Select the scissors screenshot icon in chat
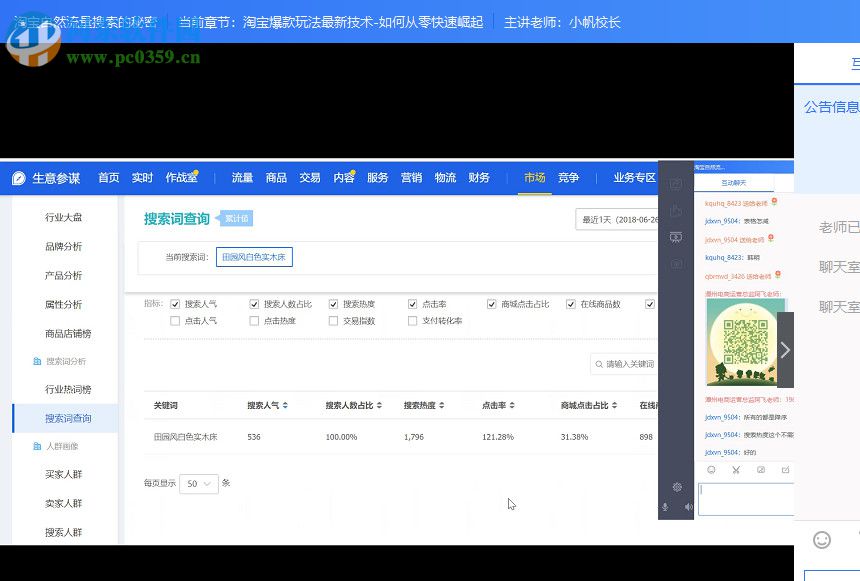This screenshot has height=581, width=860. pos(736,469)
